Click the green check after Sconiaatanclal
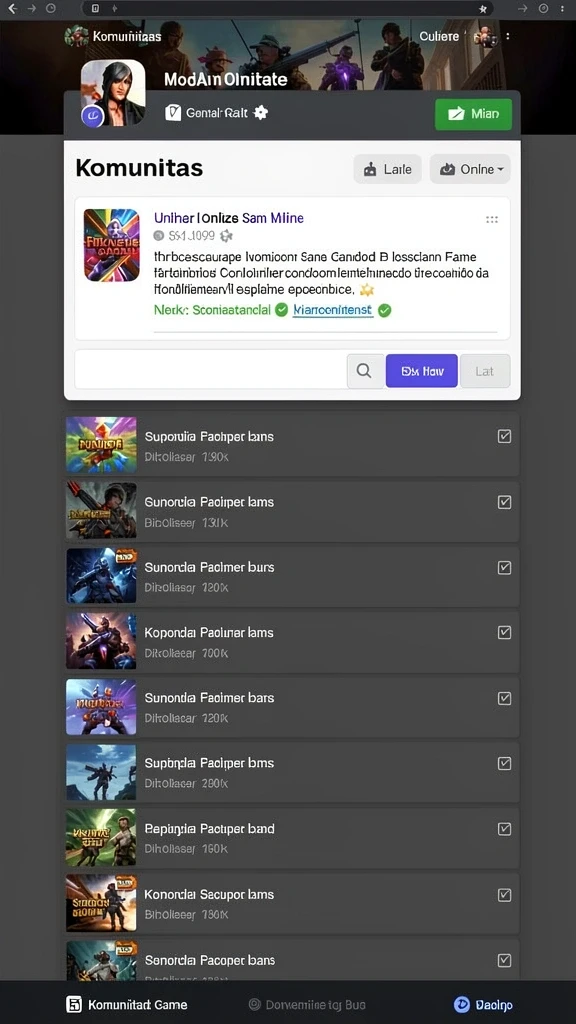 pos(281,310)
